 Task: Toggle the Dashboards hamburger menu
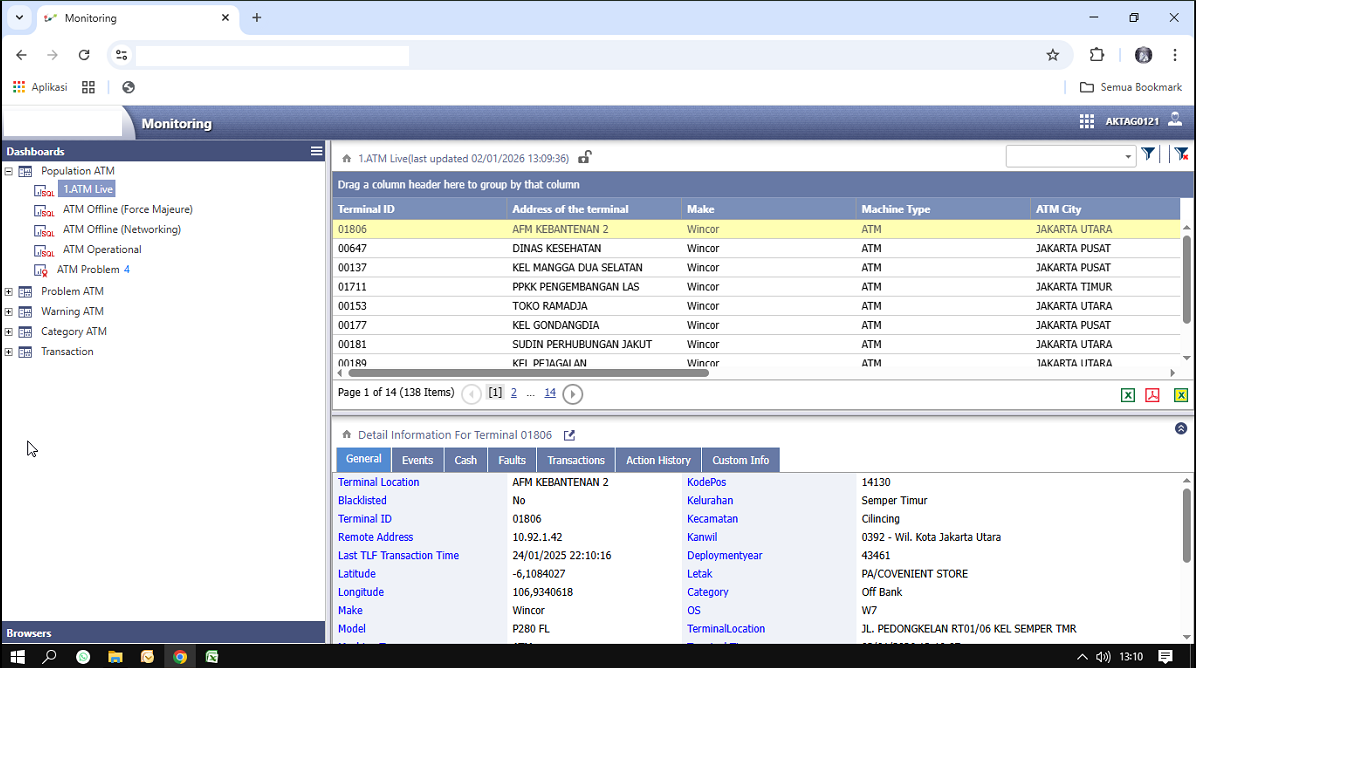[x=316, y=151]
